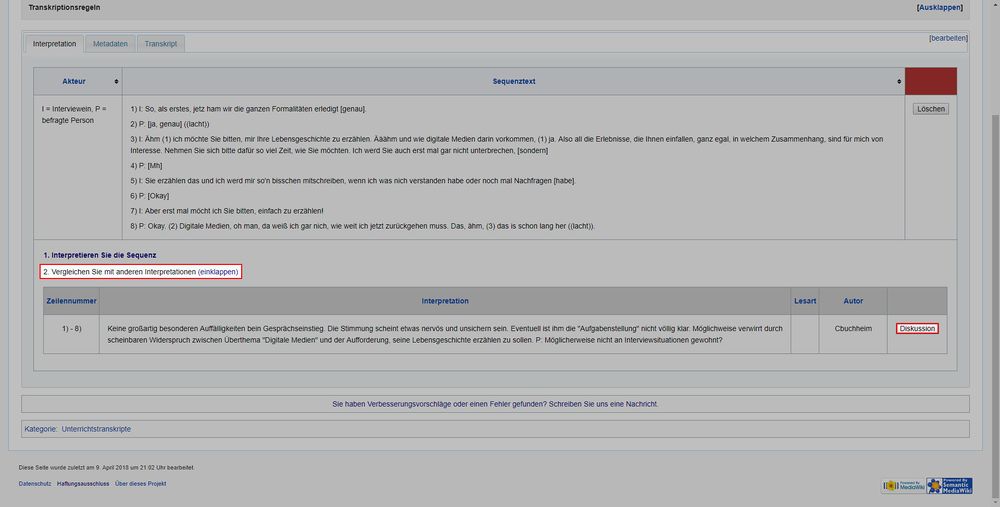Expand Transkriptionsregeln via Ausklappen link
The height and width of the screenshot is (507, 1000).
[940, 7]
